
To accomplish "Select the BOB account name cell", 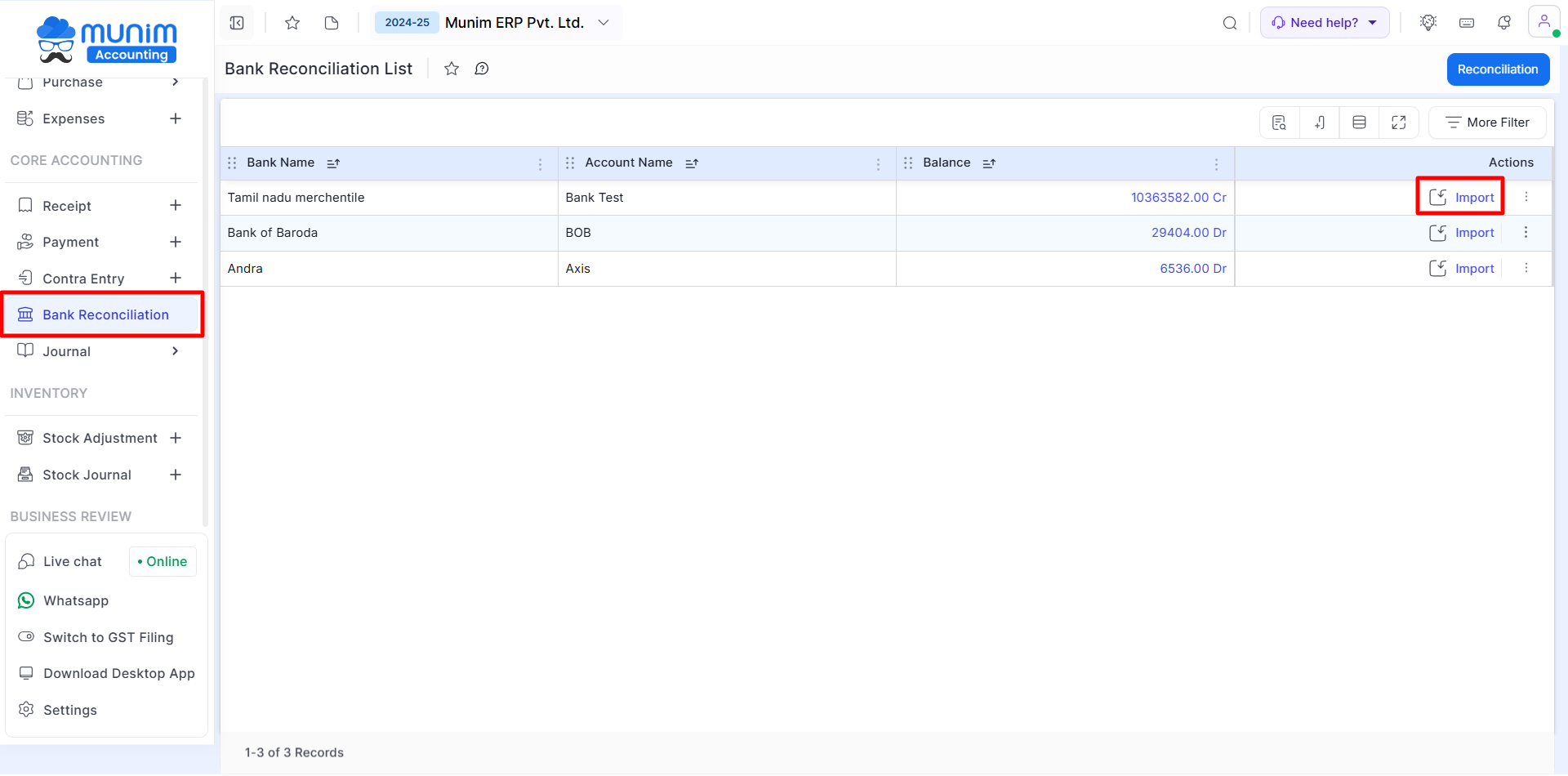I will [x=727, y=233].
